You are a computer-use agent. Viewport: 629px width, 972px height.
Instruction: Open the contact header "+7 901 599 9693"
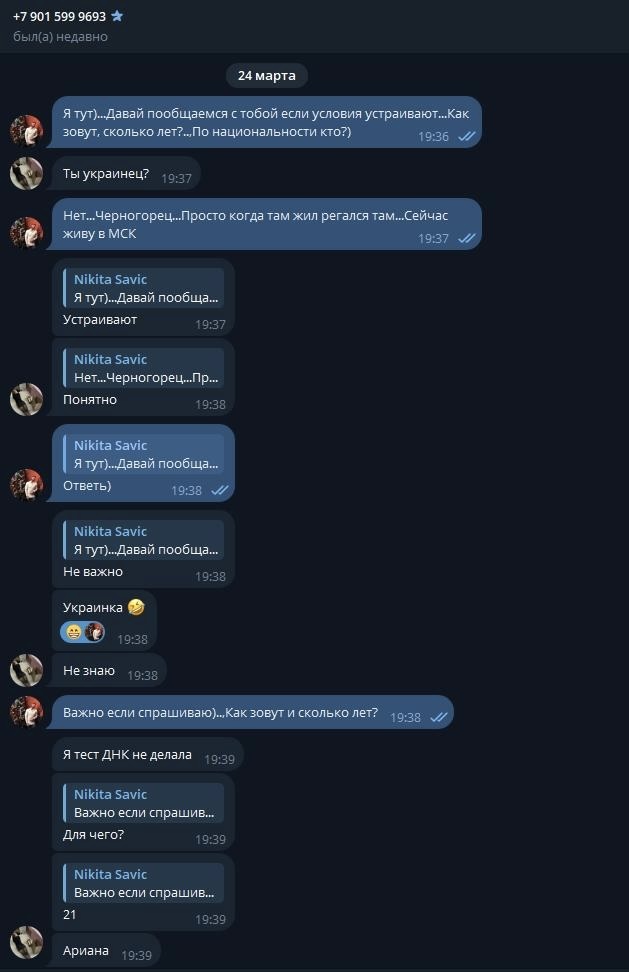coord(59,17)
